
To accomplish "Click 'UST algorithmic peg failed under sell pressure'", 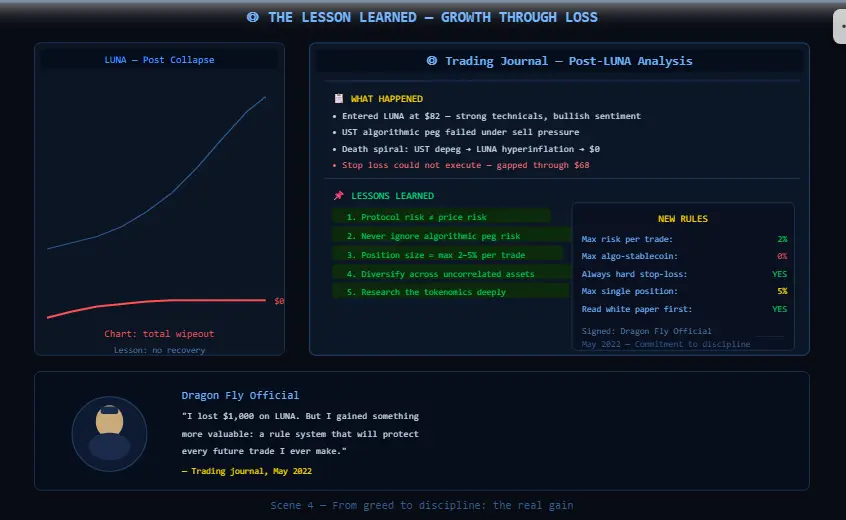I will (460, 132).
